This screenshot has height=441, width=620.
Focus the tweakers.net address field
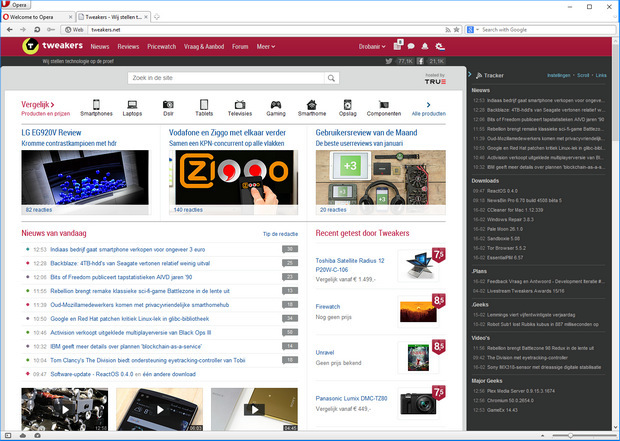coord(265,30)
